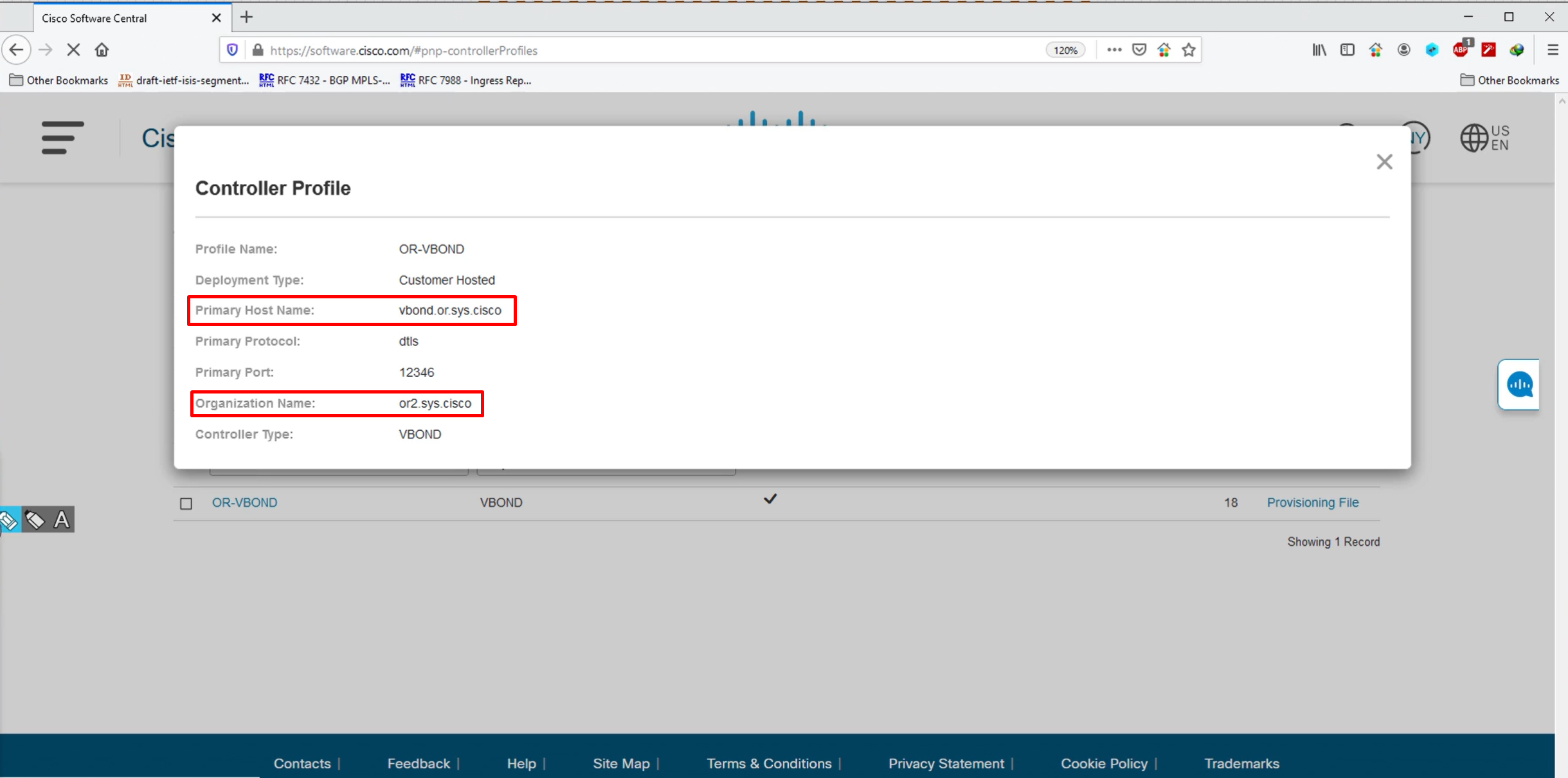Viewport: 1568px width, 778px height.
Task: Click the 120% zoom level indicator
Action: click(1065, 50)
